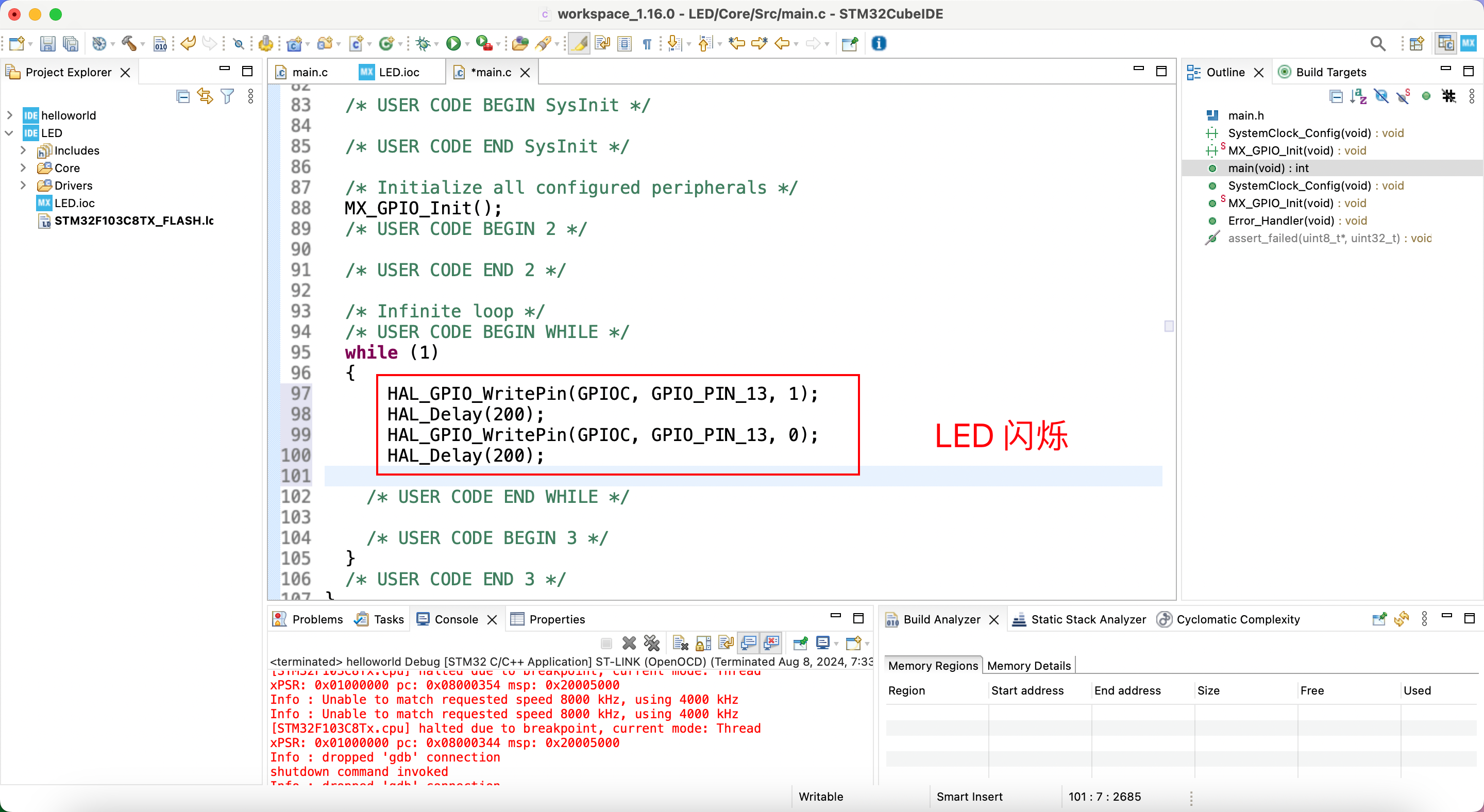The width and height of the screenshot is (1484, 812).
Task: Click the toolbar search magnifier icon
Action: (1377, 44)
